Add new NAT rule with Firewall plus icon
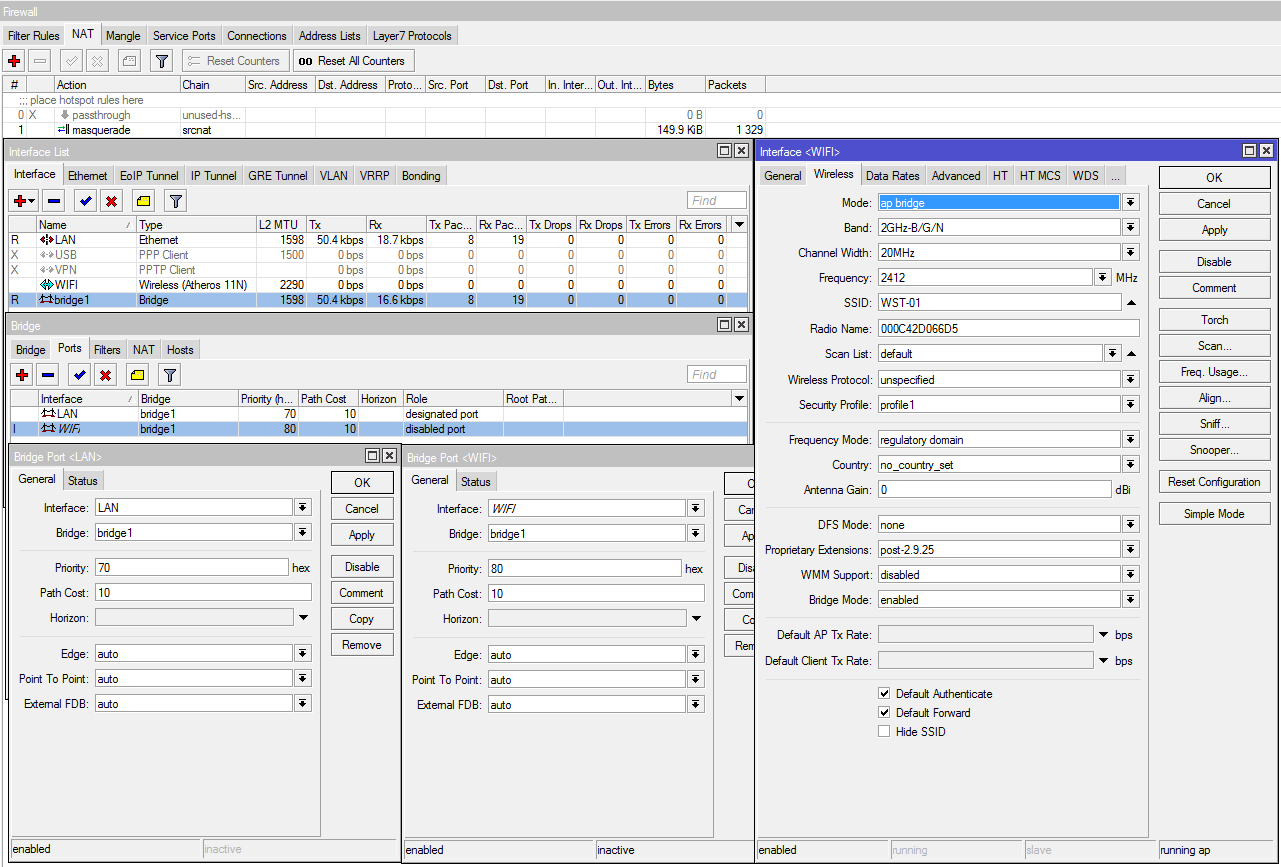The width and height of the screenshot is (1281, 867). (15, 61)
